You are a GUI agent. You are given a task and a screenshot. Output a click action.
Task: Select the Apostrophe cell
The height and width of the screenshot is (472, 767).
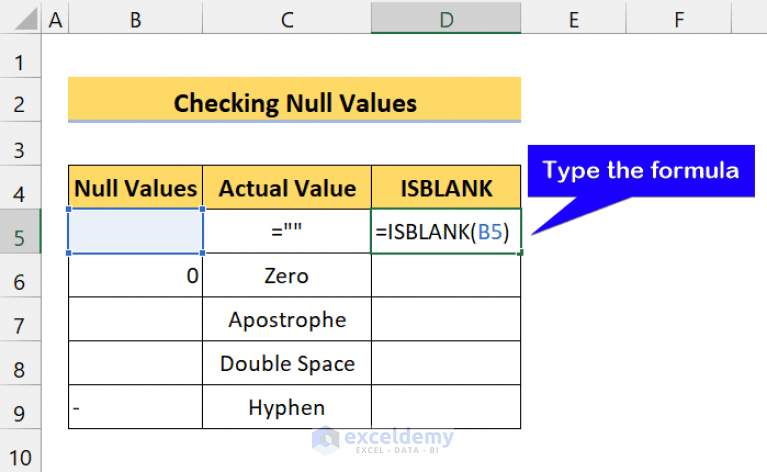[287, 320]
